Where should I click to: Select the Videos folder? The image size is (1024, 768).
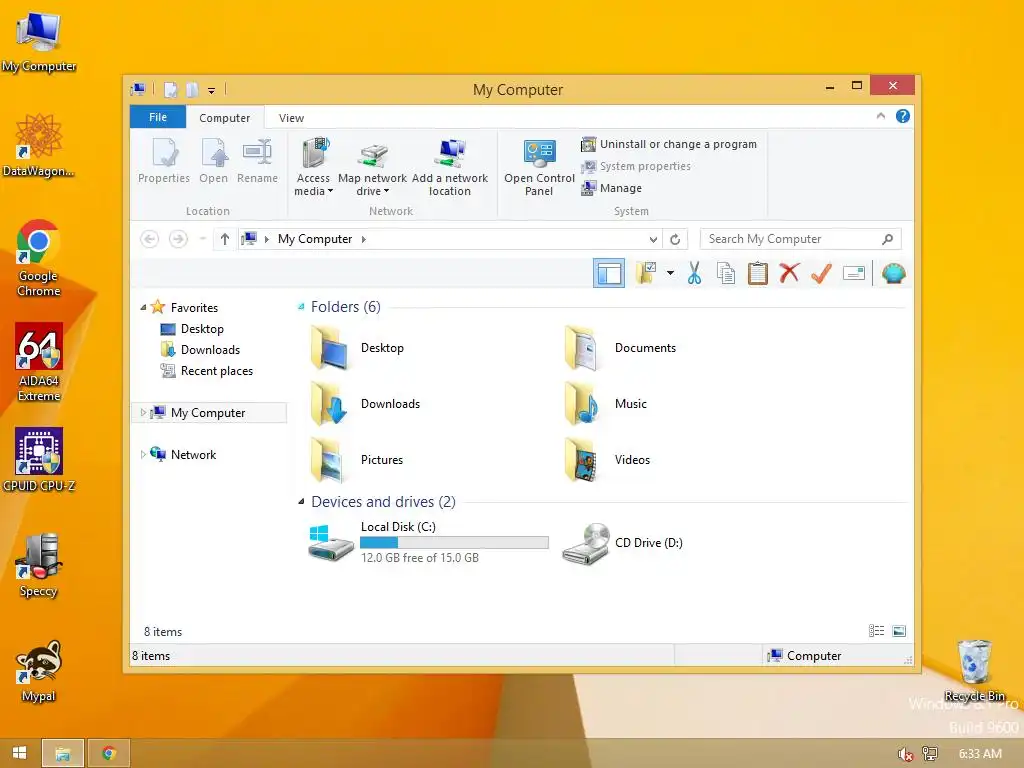[x=607, y=460]
